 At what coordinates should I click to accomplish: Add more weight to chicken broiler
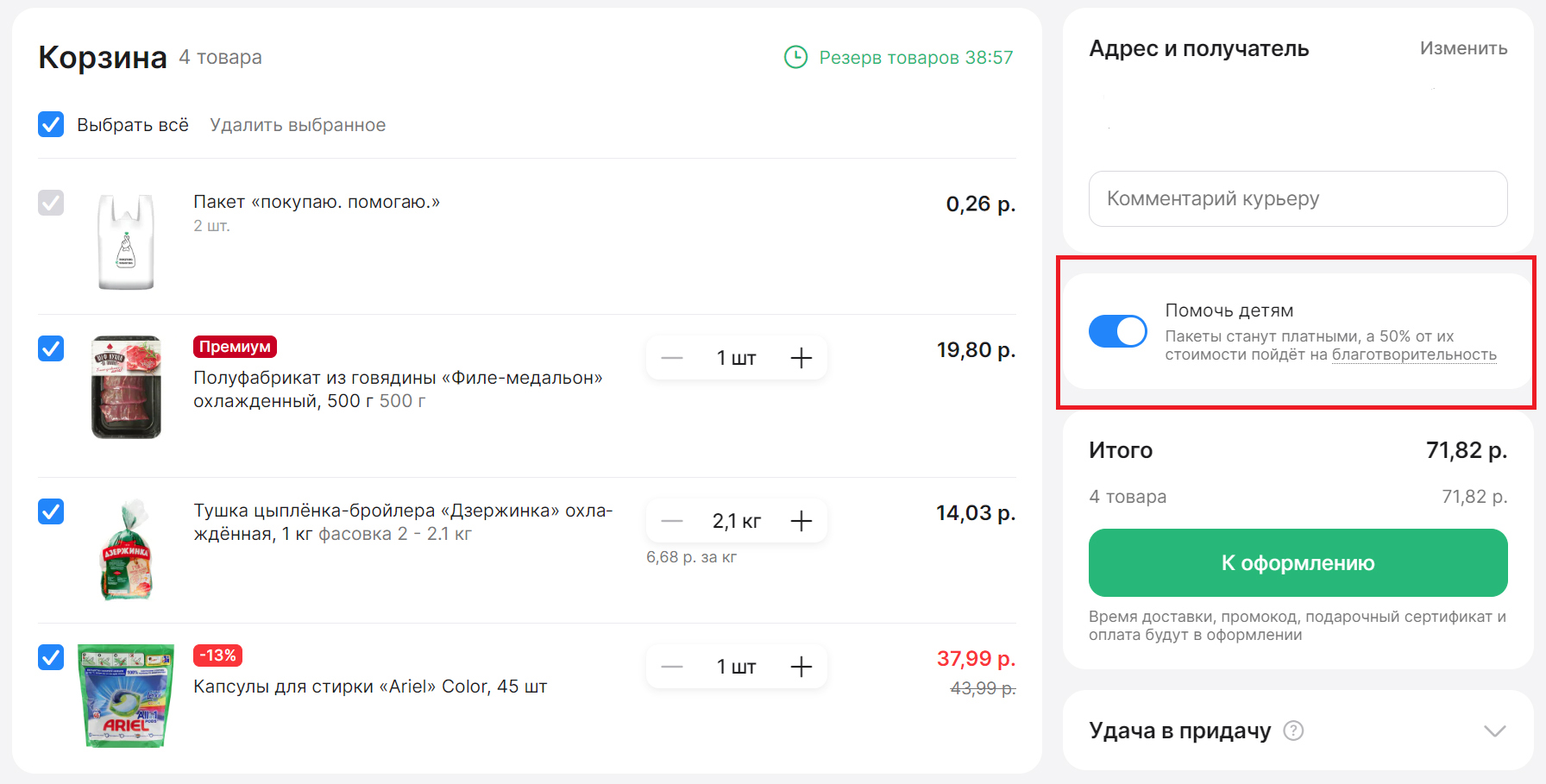click(x=801, y=521)
